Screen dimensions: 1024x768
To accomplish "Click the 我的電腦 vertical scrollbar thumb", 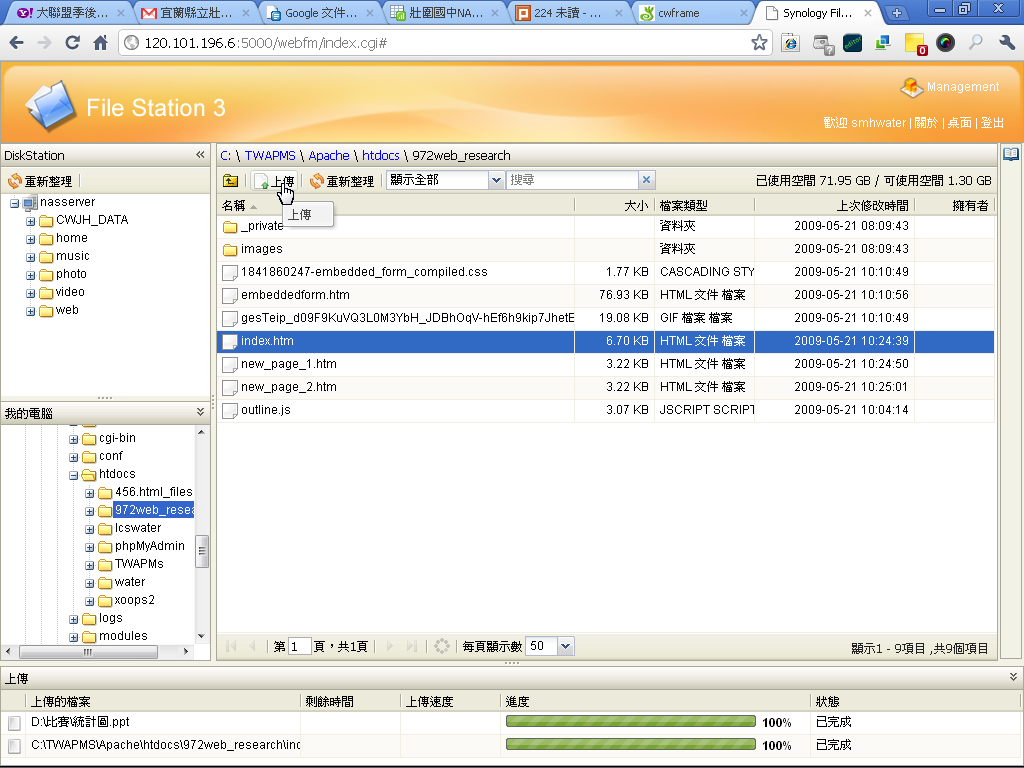I will (202, 552).
